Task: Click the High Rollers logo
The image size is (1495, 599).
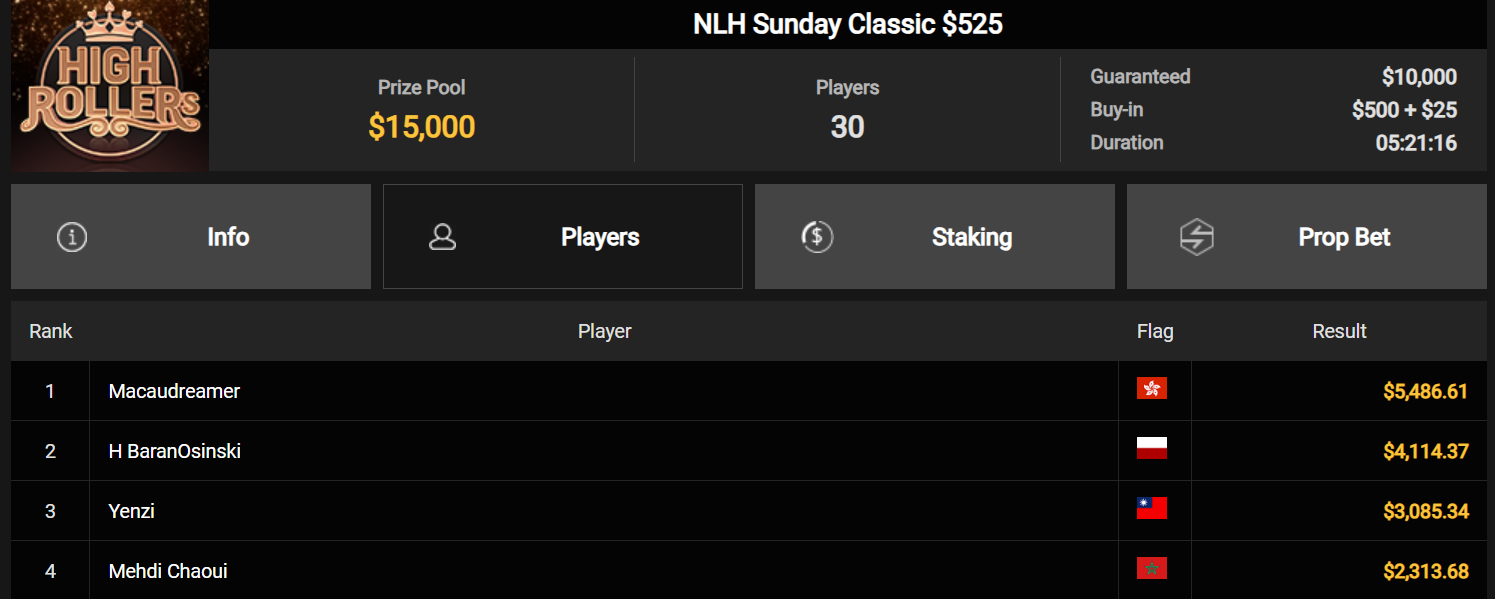Action: click(110, 85)
